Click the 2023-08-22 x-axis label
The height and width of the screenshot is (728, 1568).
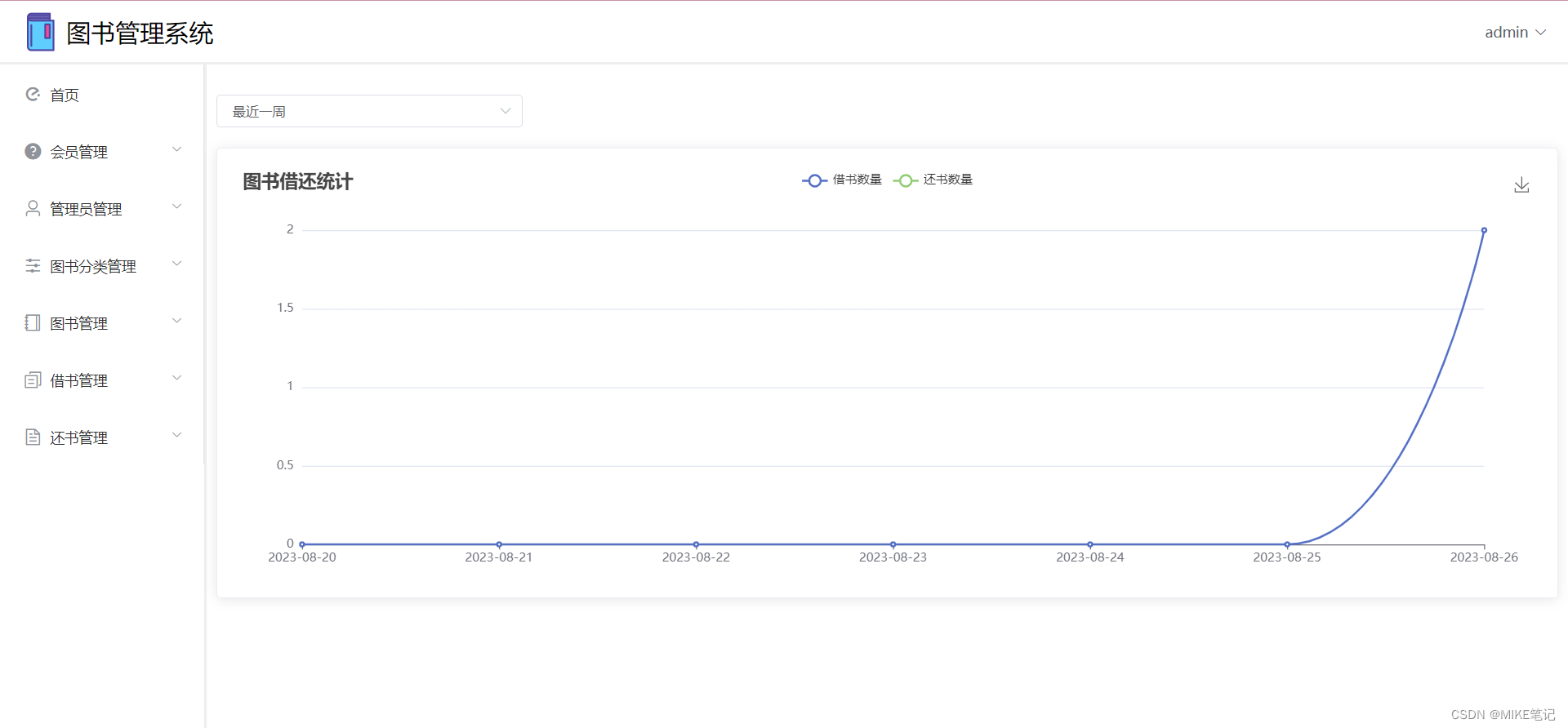coord(696,557)
